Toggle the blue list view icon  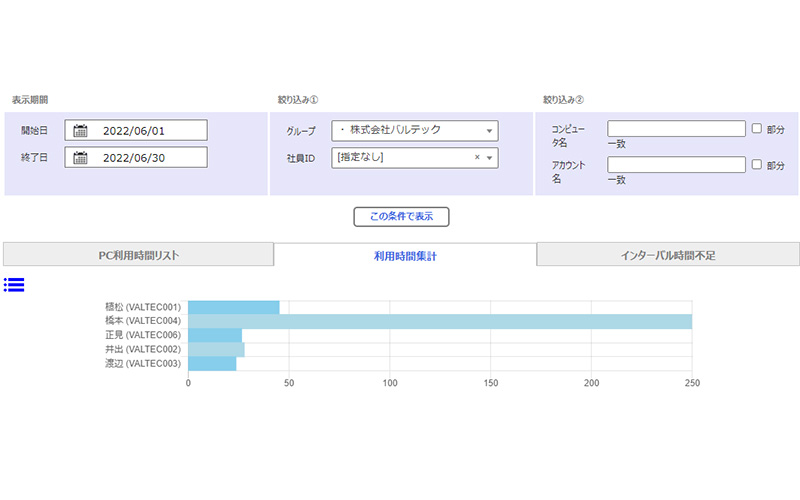pyautogui.click(x=14, y=285)
